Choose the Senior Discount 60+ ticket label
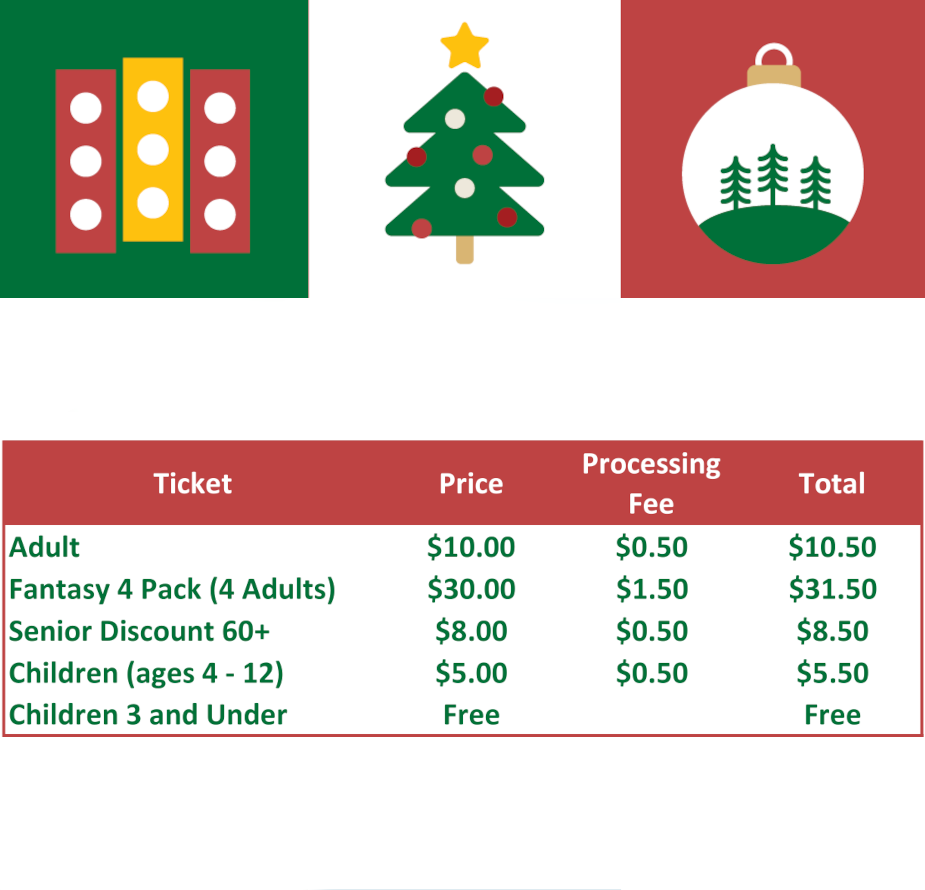 [x=140, y=631]
